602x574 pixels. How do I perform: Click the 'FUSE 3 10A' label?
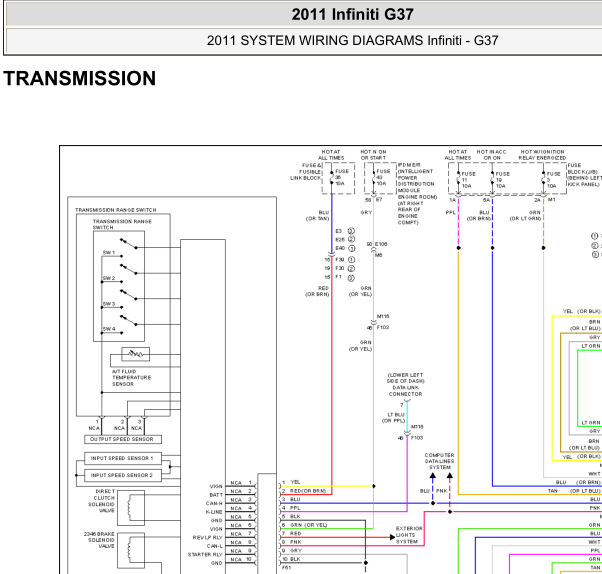(x=553, y=180)
